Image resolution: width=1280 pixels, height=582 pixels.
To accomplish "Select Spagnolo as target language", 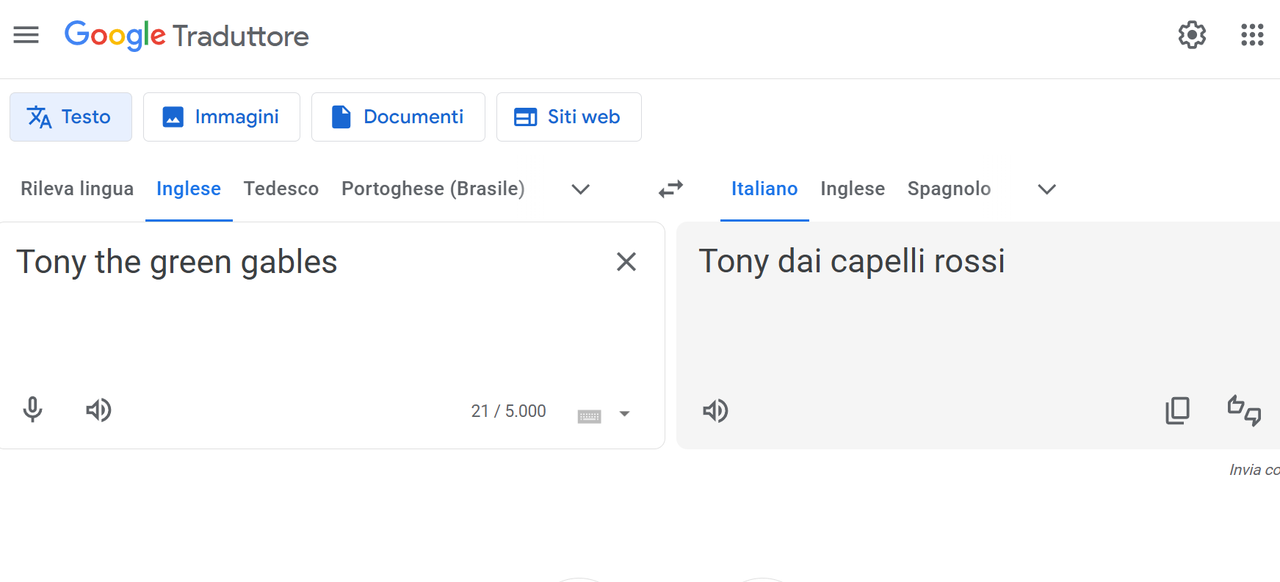I will tap(949, 189).
